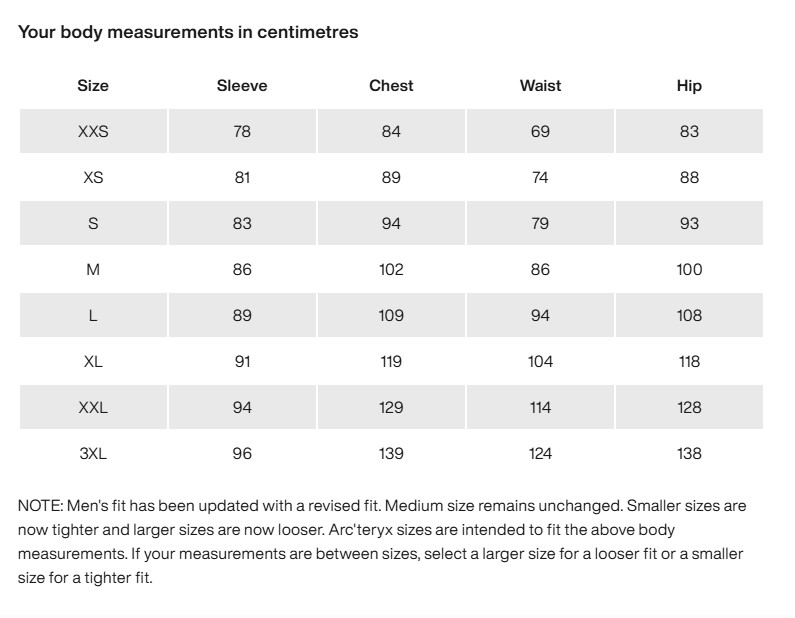Click chest value 139 for size 3XL

click(391, 453)
